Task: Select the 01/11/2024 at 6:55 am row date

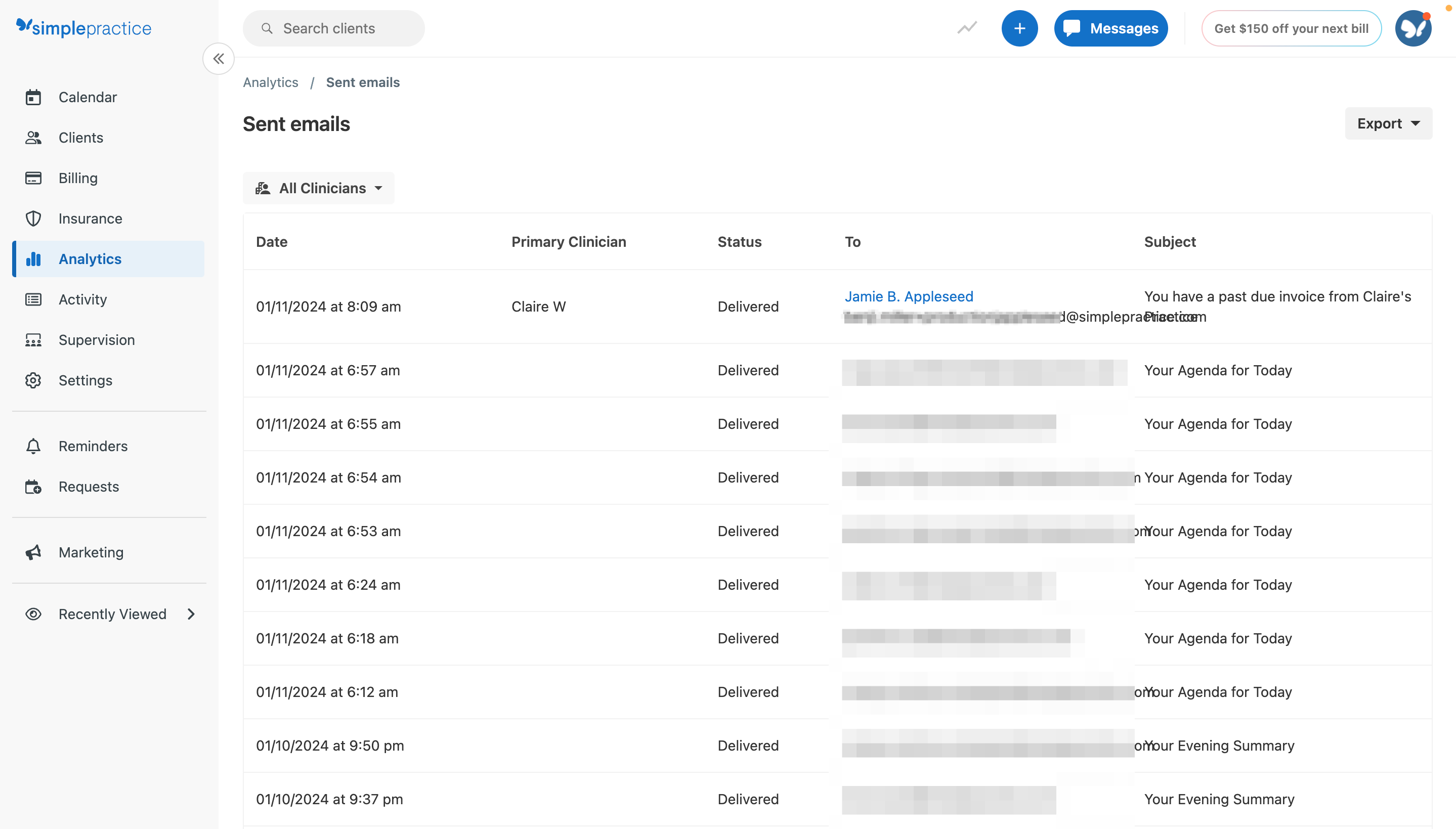Action: click(x=328, y=424)
